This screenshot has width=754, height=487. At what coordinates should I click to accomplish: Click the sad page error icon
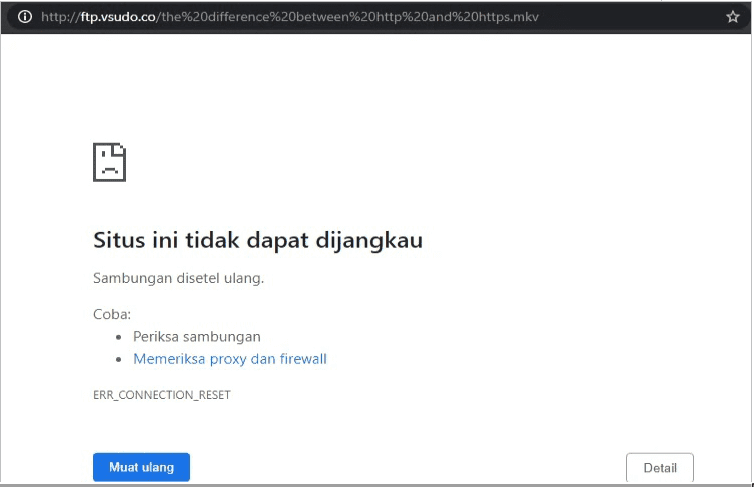coord(109,162)
